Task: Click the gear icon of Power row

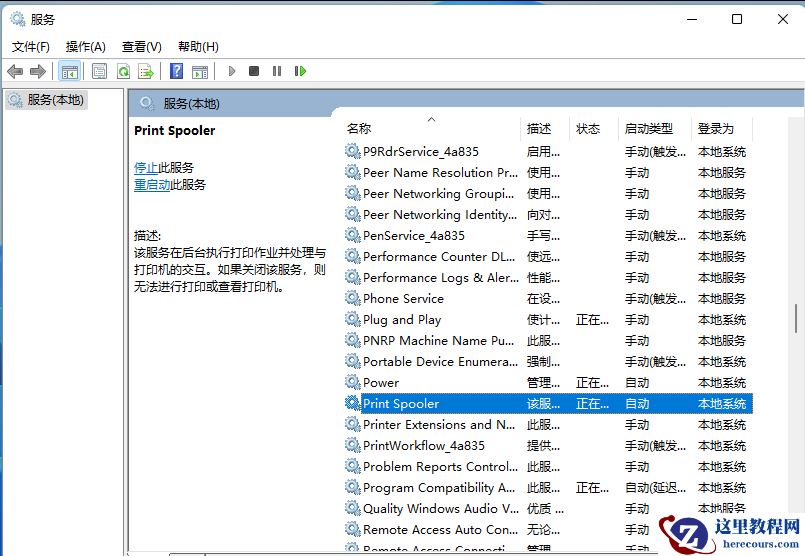Action: pyautogui.click(x=352, y=382)
